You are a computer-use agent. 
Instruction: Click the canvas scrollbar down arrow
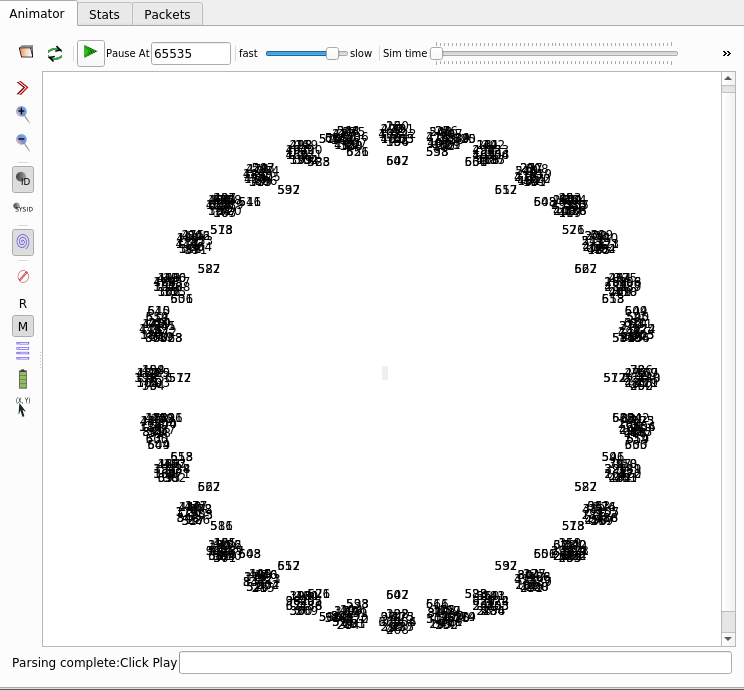click(728, 639)
